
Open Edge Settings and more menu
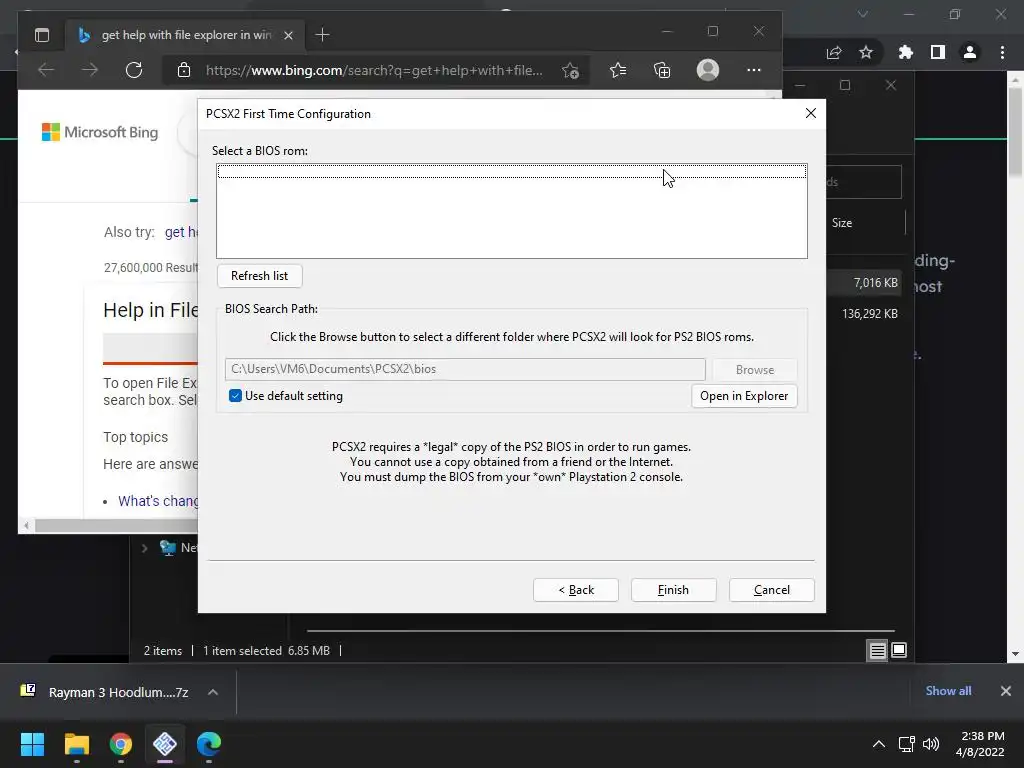754,70
